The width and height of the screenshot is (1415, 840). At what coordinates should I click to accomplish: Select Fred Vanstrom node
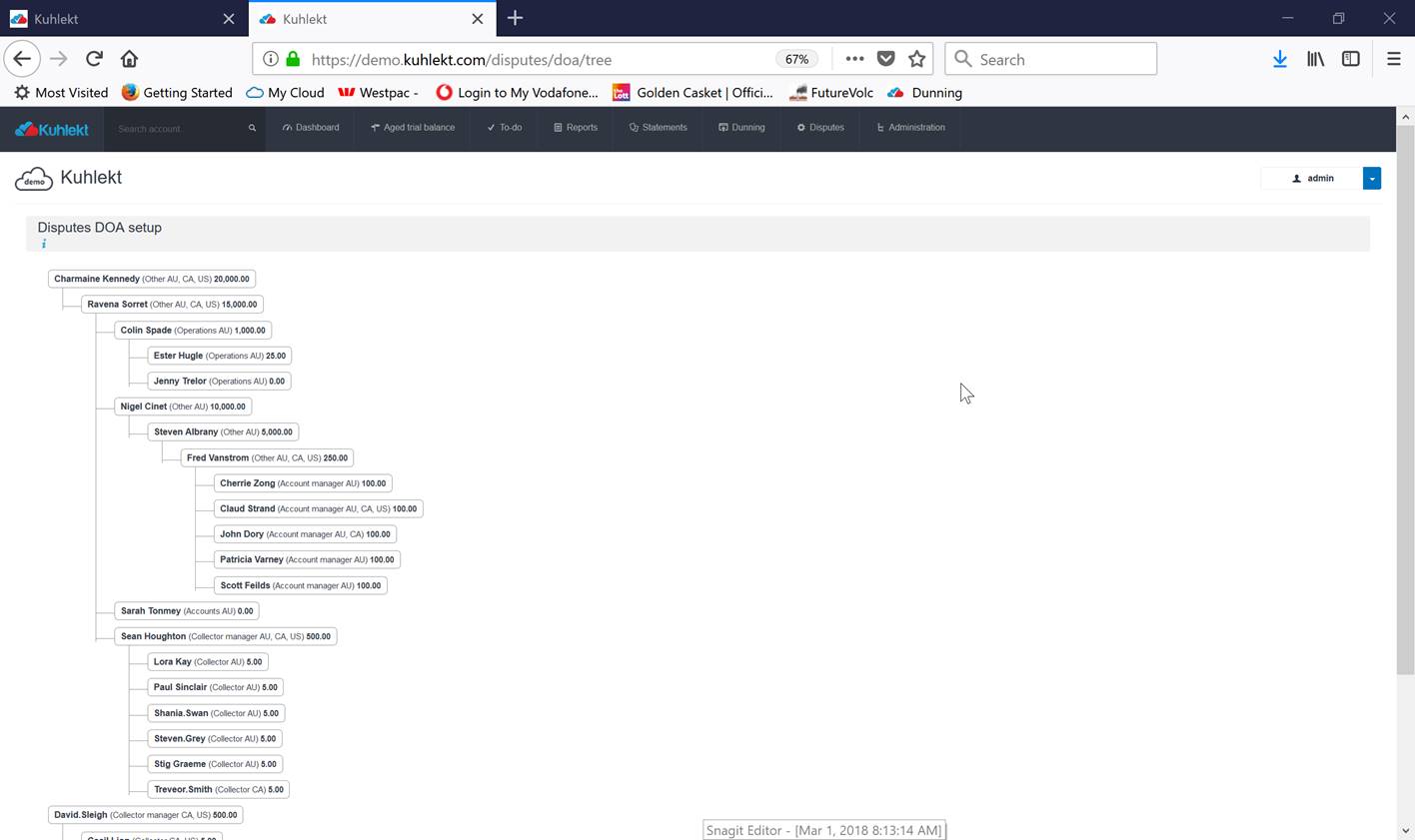pos(267,457)
